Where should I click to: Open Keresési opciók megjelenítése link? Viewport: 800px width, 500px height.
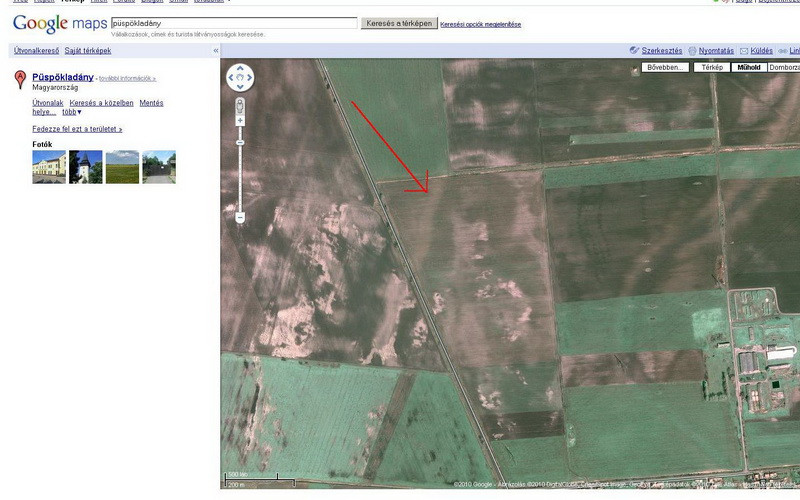[x=481, y=24]
